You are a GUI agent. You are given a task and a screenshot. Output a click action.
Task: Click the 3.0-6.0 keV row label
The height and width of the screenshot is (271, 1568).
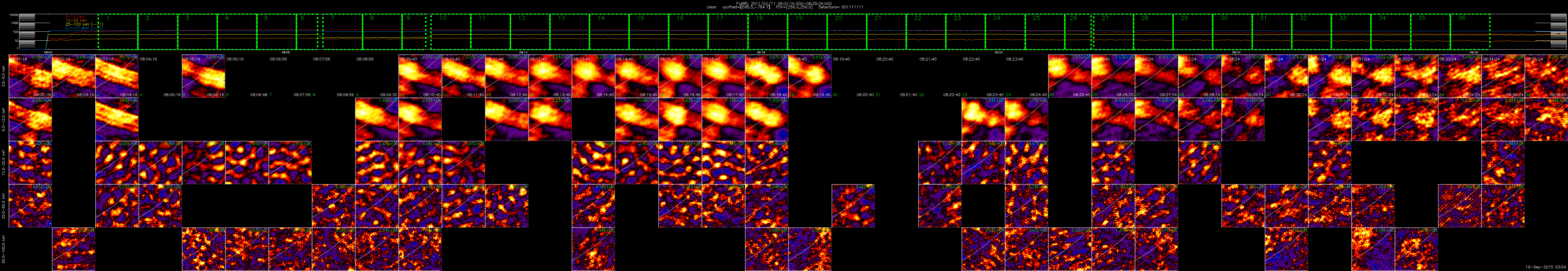(4, 77)
